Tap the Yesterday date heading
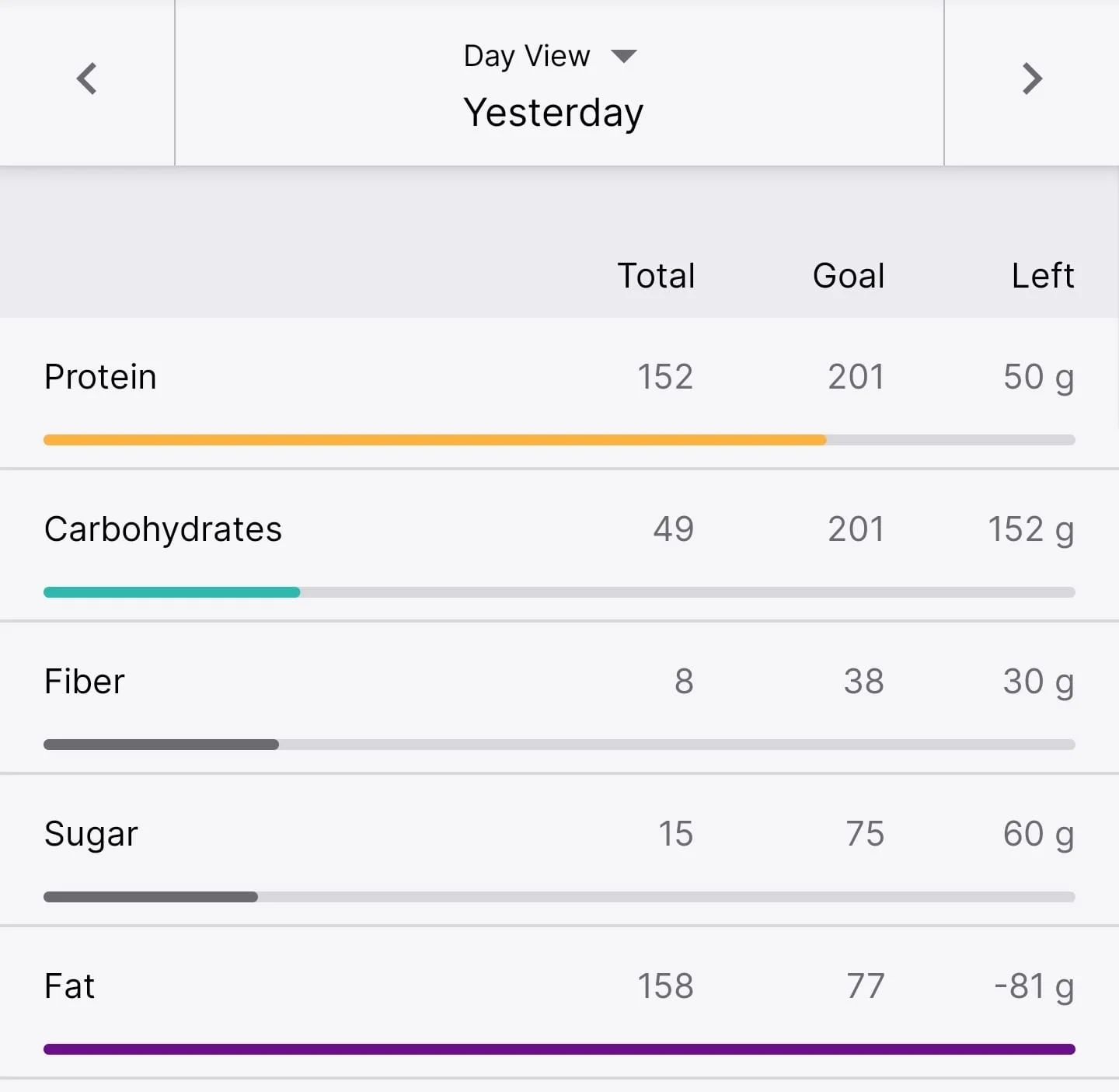 click(x=553, y=113)
